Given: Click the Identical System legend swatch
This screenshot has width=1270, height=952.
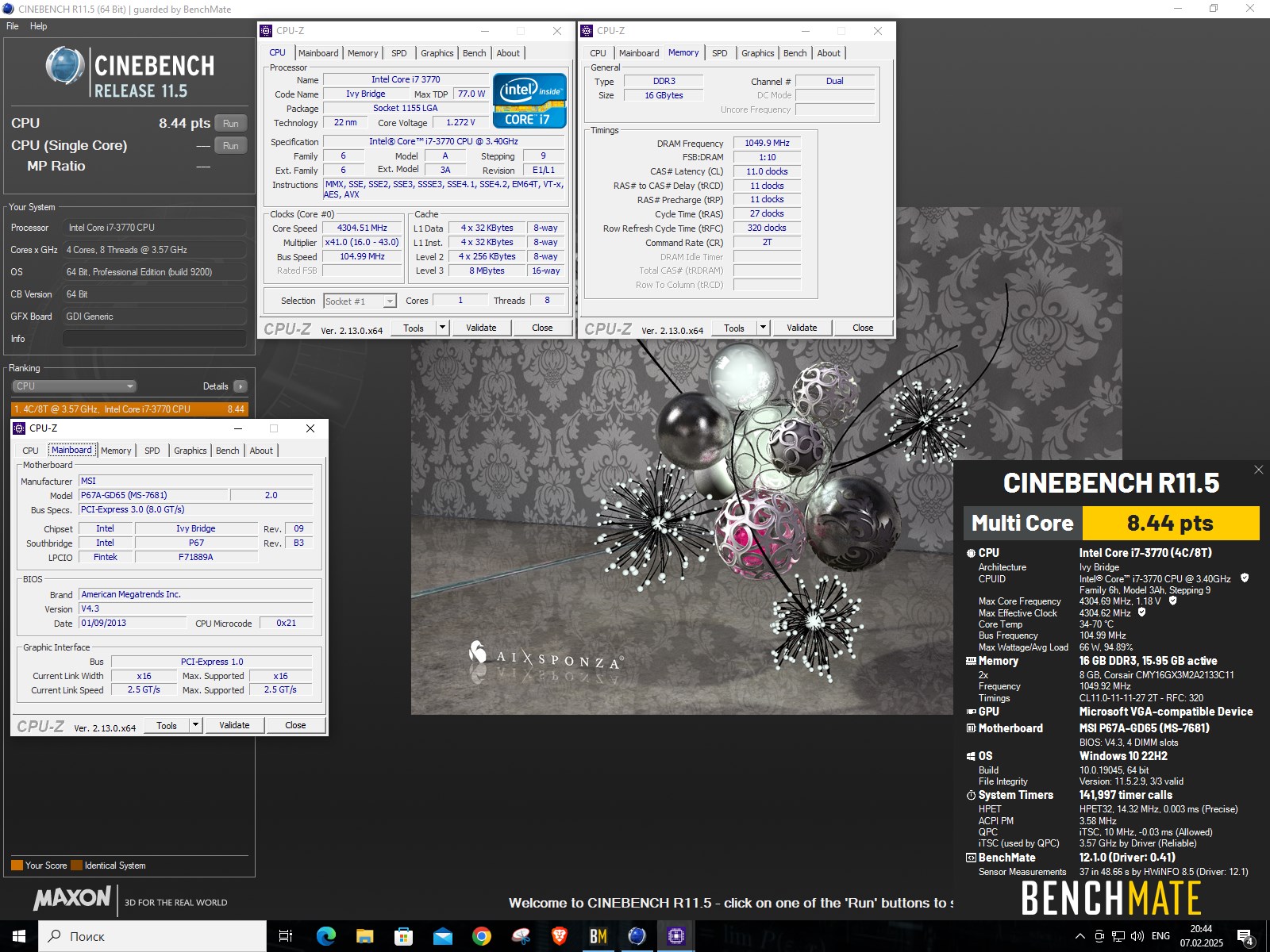Looking at the screenshot, I should (76, 866).
